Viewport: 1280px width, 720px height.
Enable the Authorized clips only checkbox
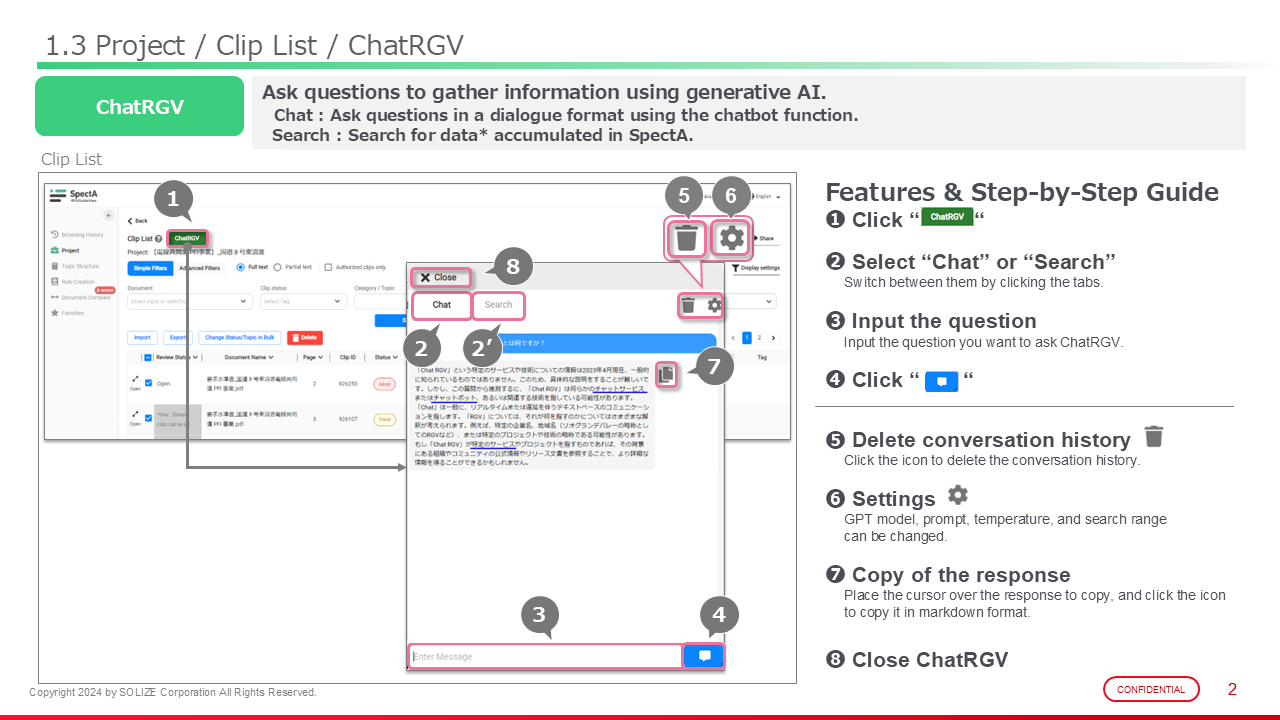pos(327,267)
